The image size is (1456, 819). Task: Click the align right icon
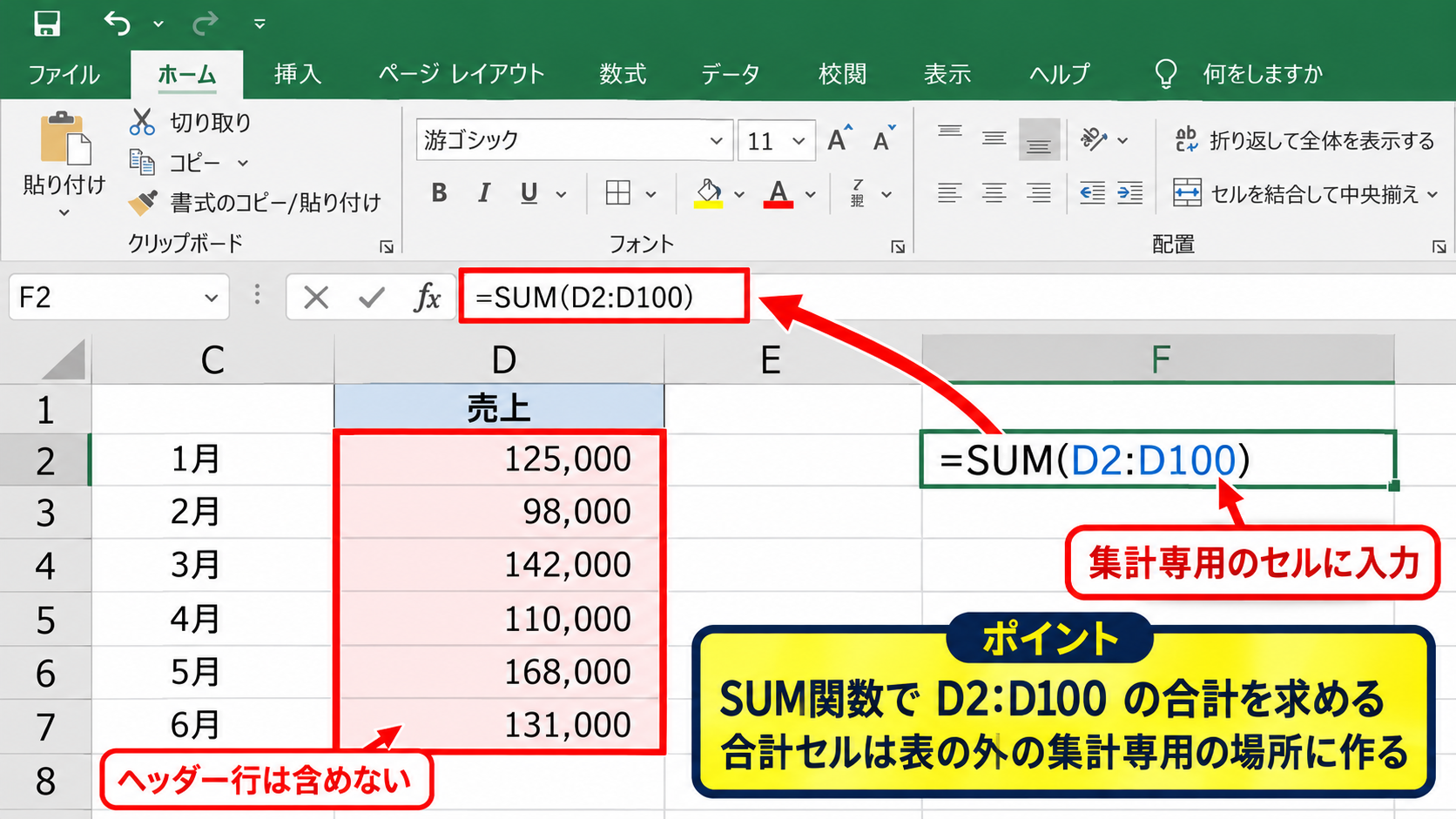point(1039,193)
